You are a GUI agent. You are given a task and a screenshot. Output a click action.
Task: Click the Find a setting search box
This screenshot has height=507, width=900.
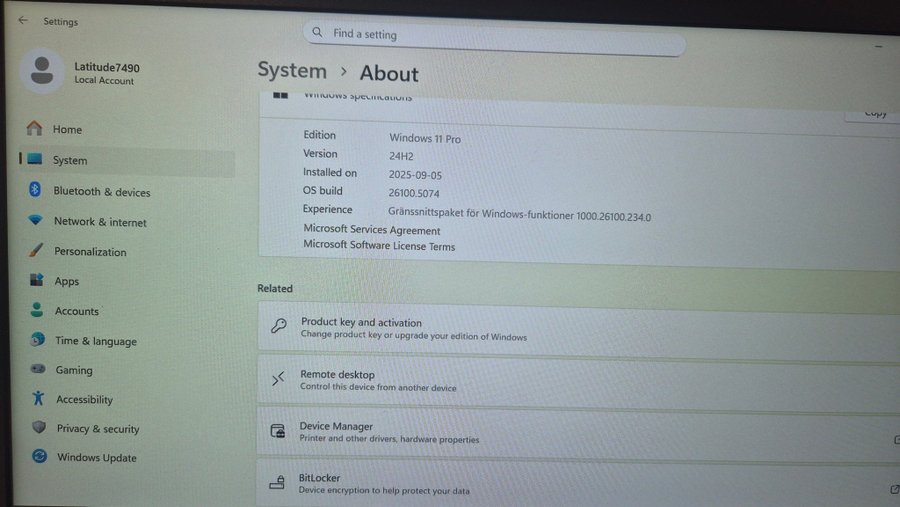[495, 35]
